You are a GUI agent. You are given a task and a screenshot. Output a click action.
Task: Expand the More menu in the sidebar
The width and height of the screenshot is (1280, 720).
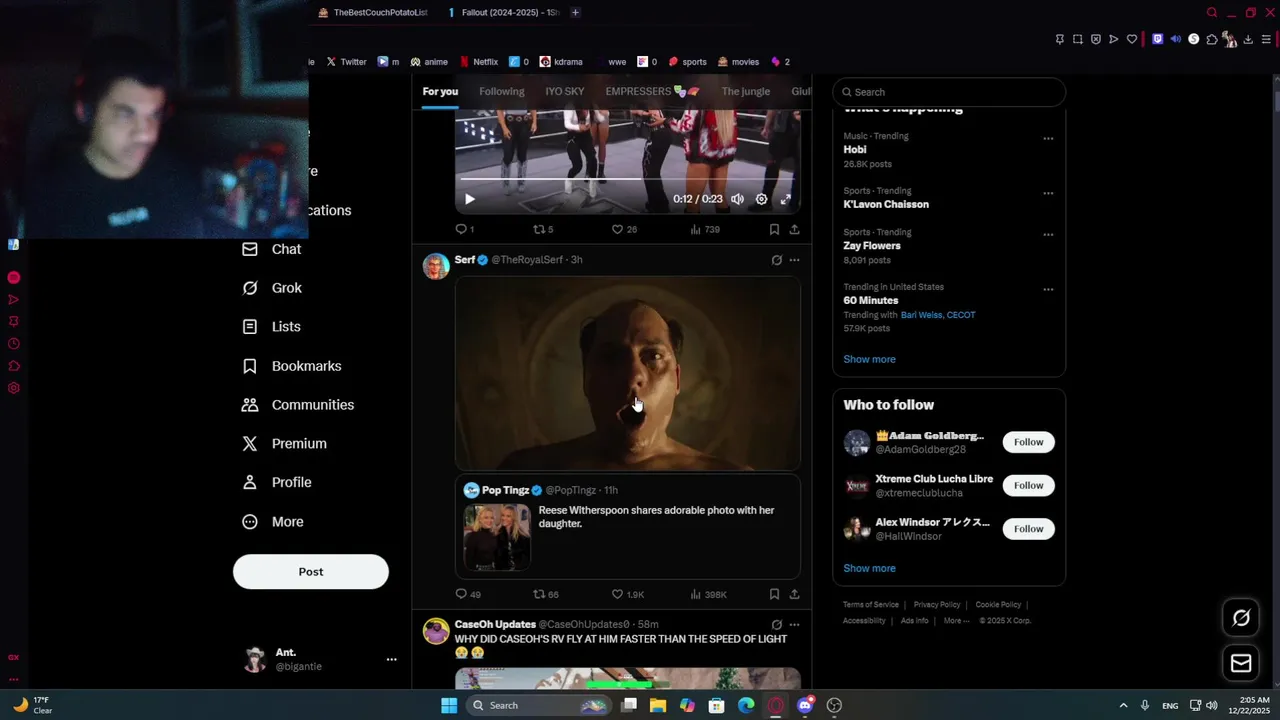273,522
